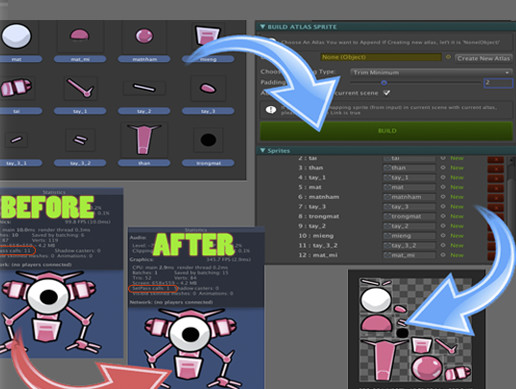Open the Trim Minimum dropdown

[x=431, y=72]
